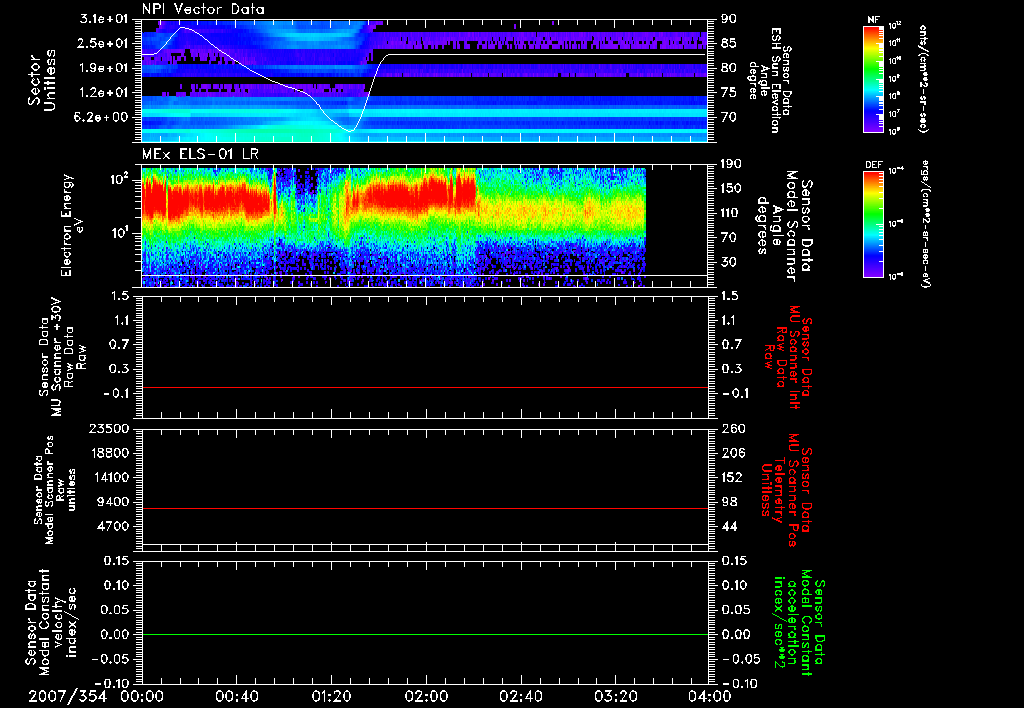
Task: Click the "04:00" time tick label
Action: point(709,696)
